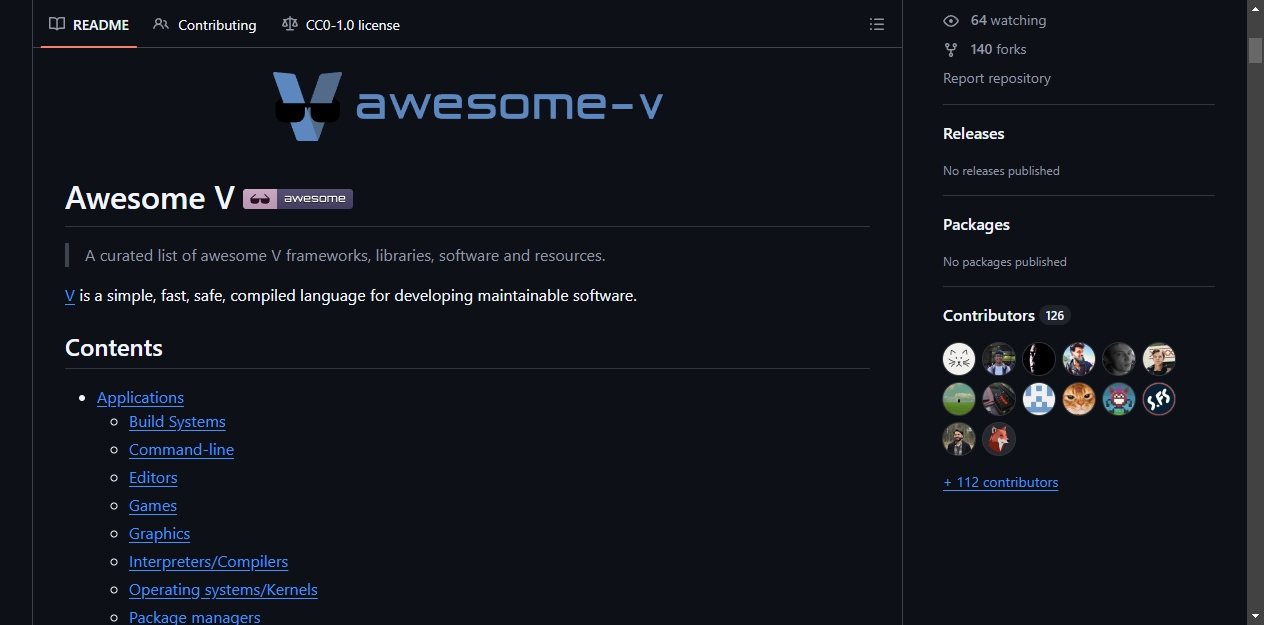Open the Packages heading link
This screenshot has width=1264, height=625.
[x=976, y=225]
